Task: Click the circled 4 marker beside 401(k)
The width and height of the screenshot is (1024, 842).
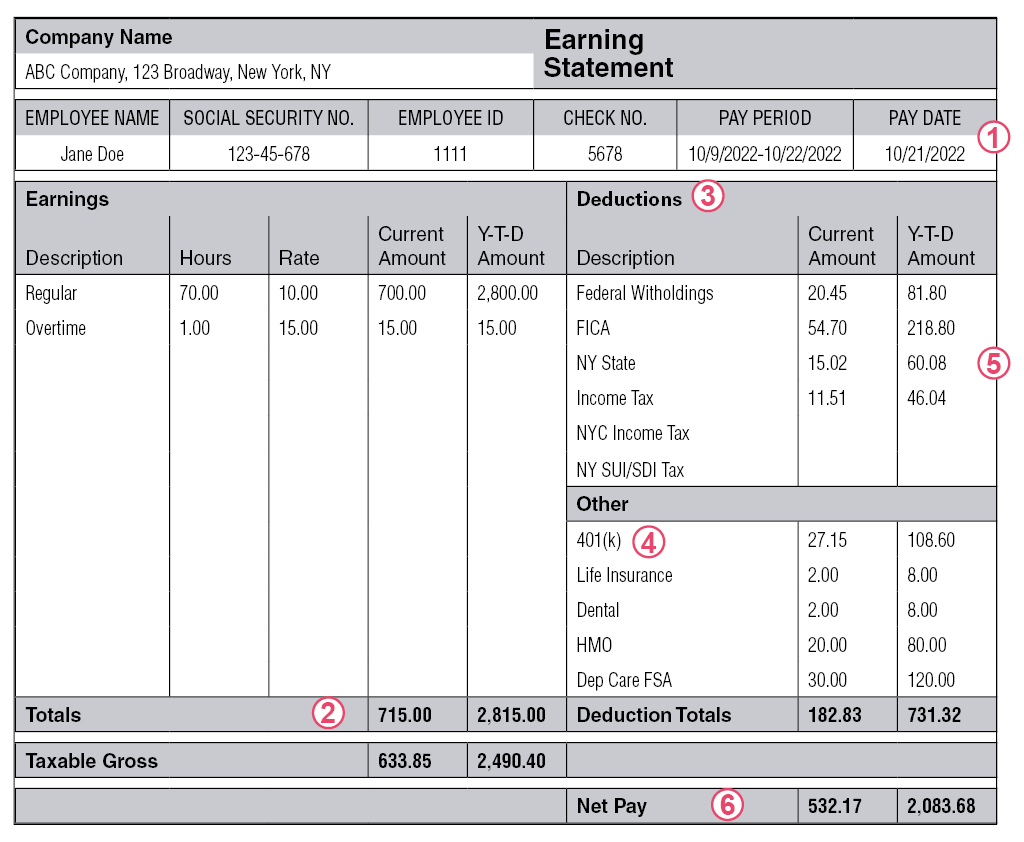Action: pyautogui.click(x=647, y=542)
